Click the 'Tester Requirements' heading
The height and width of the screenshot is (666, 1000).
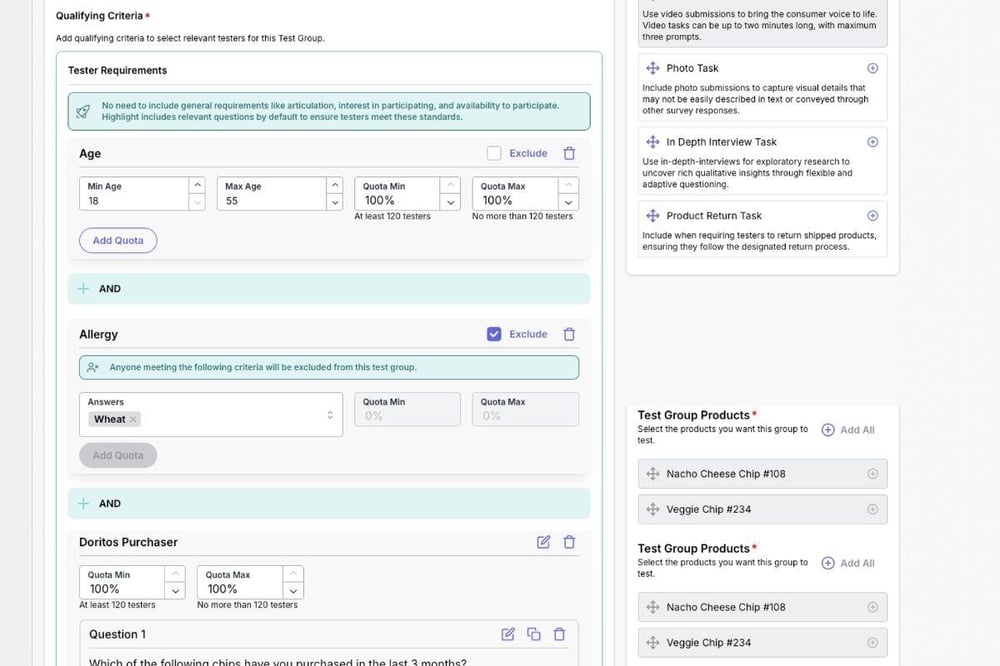point(117,70)
